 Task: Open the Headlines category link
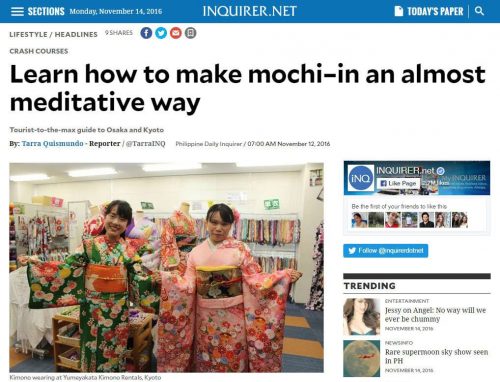click(x=76, y=34)
